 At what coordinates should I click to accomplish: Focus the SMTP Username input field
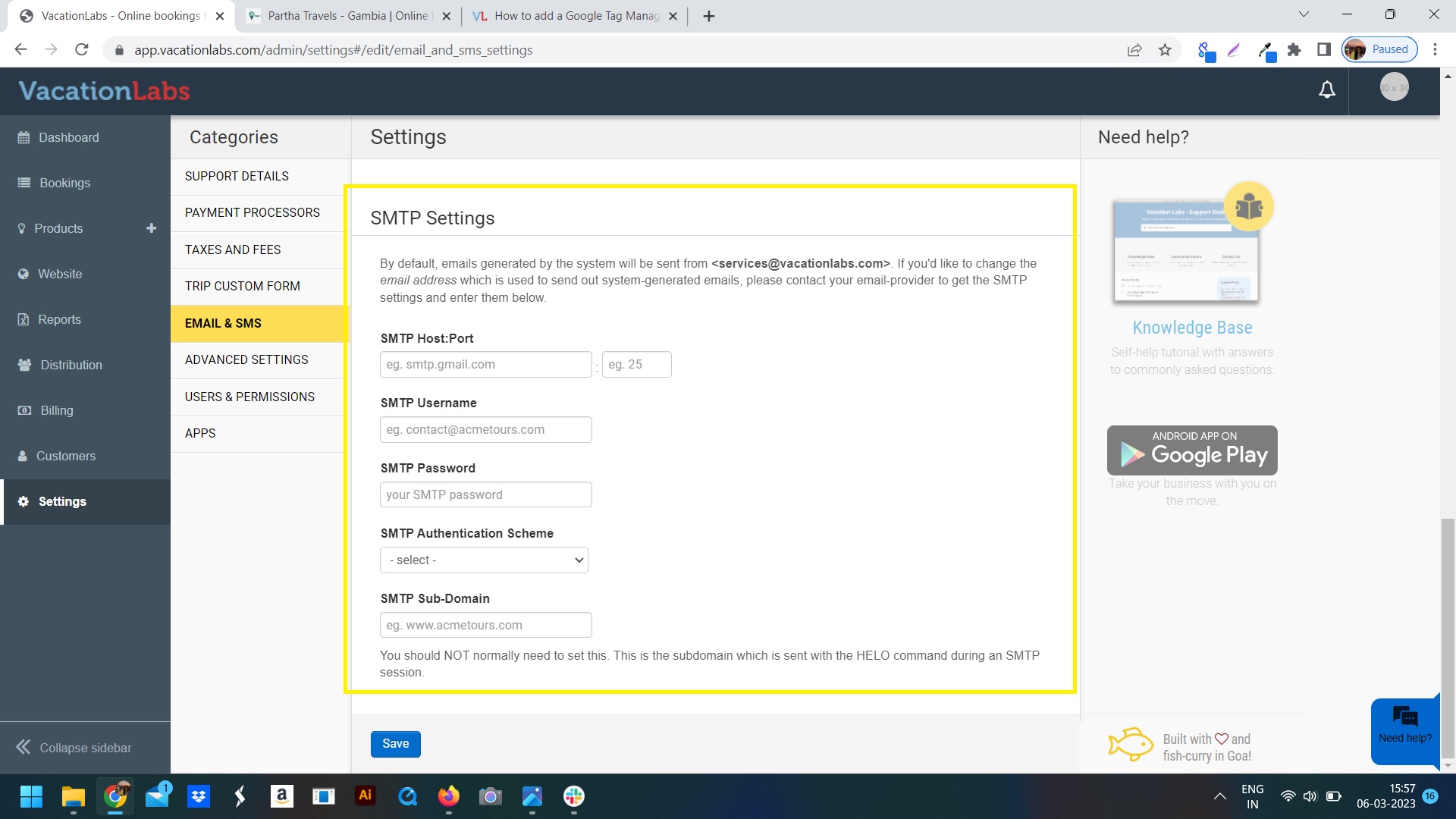click(x=485, y=429)
